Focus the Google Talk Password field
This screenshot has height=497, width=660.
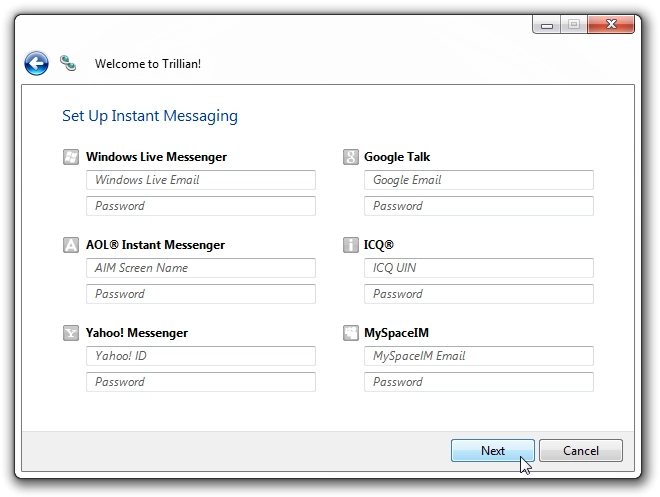pyautogui.click(x=479, y=206)
